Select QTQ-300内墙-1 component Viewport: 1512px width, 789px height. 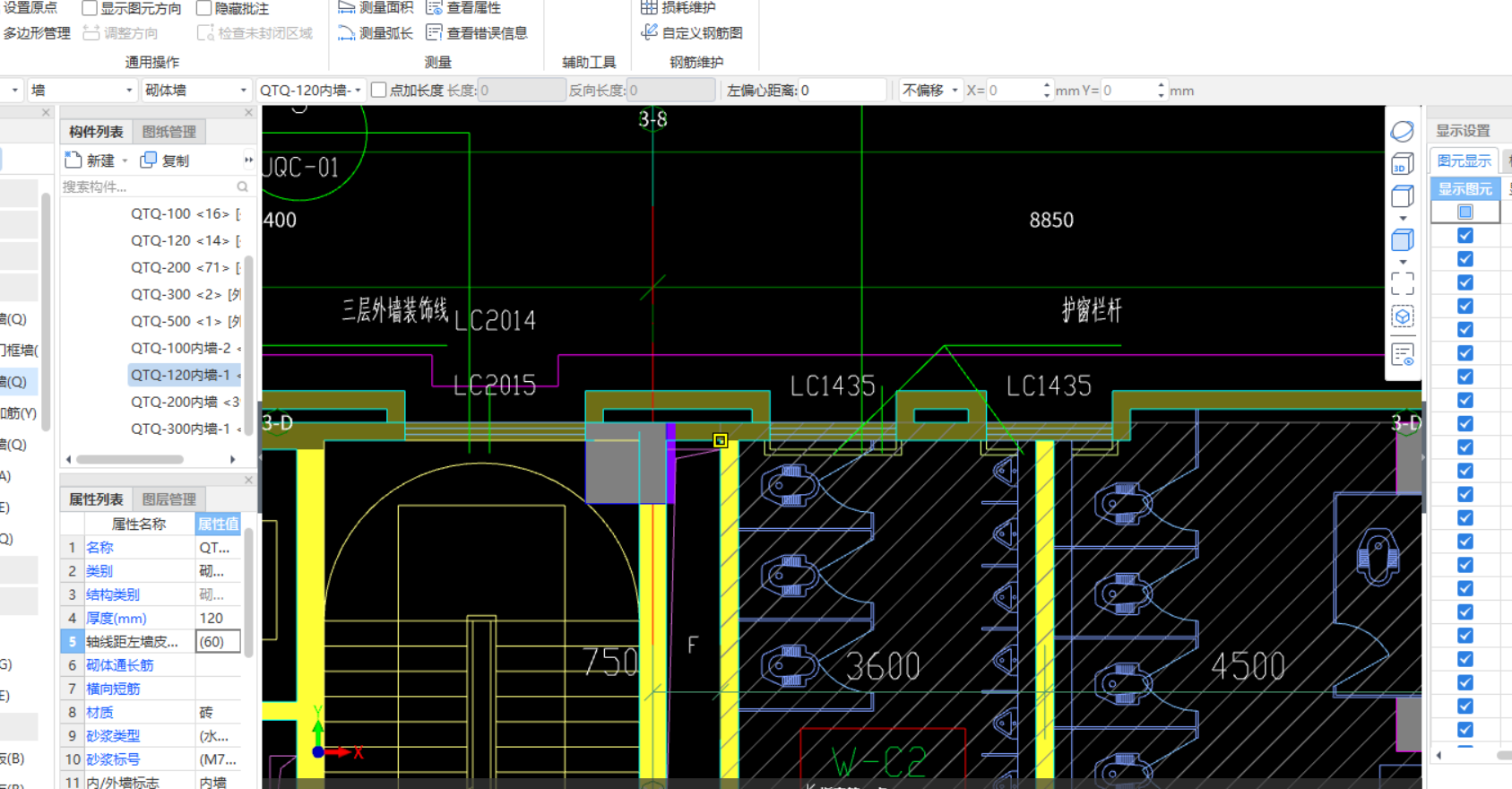pos(185,429)
